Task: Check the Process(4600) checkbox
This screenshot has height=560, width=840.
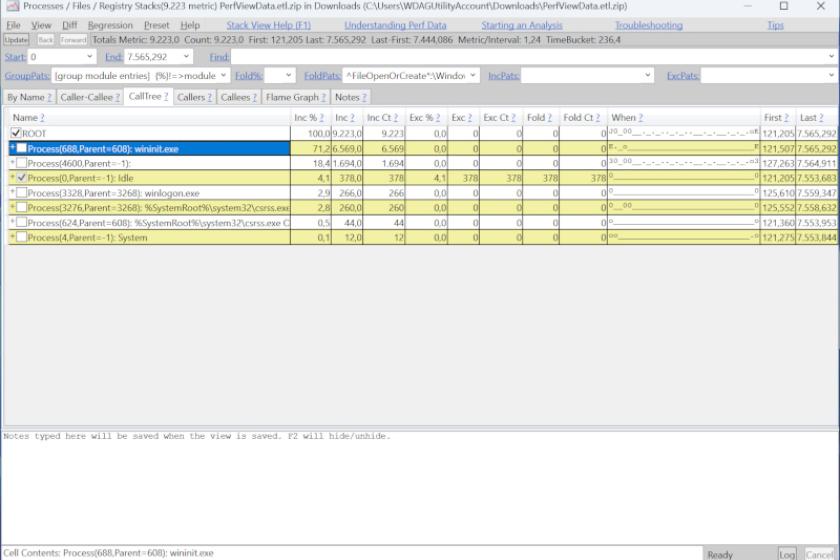Action: (21, 163)
